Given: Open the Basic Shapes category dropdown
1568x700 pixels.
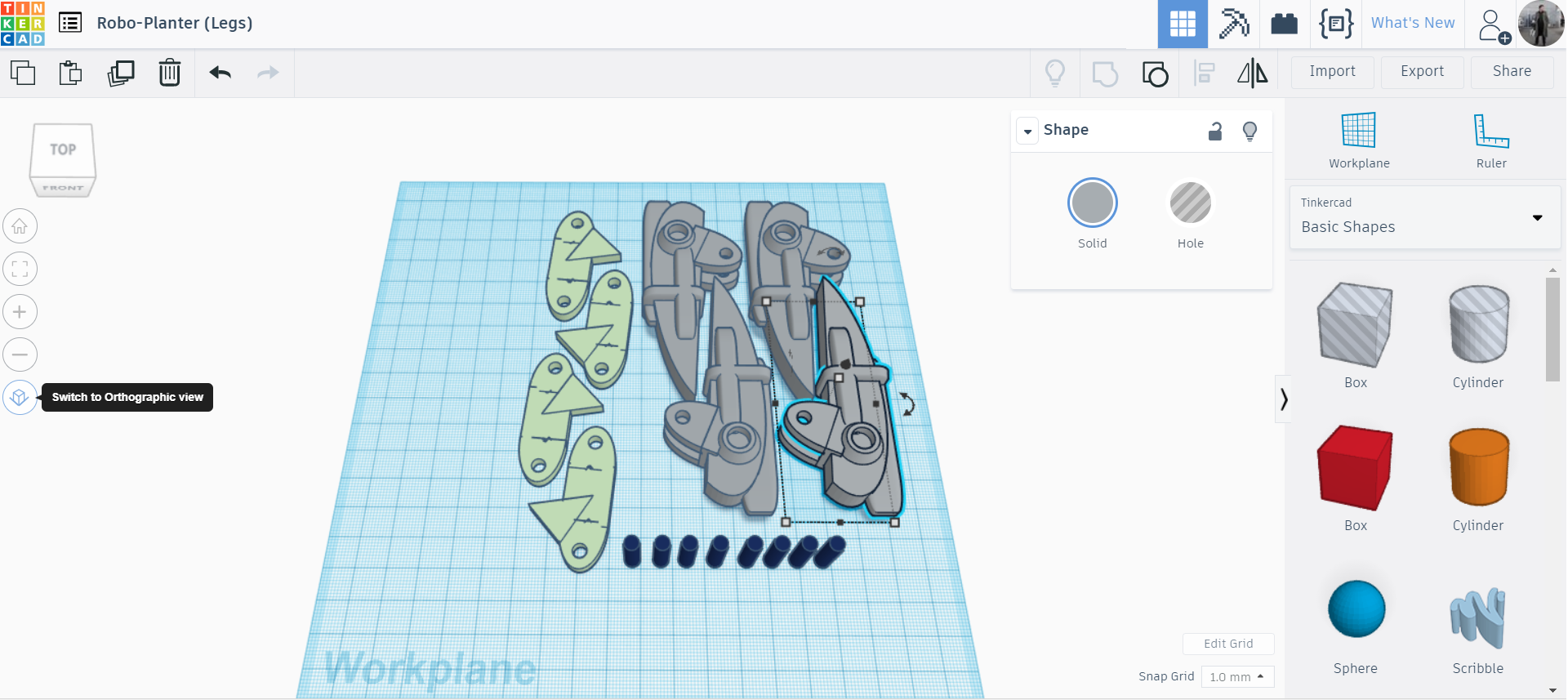Looking at the screenshot, I should [x=1425, y=217].
